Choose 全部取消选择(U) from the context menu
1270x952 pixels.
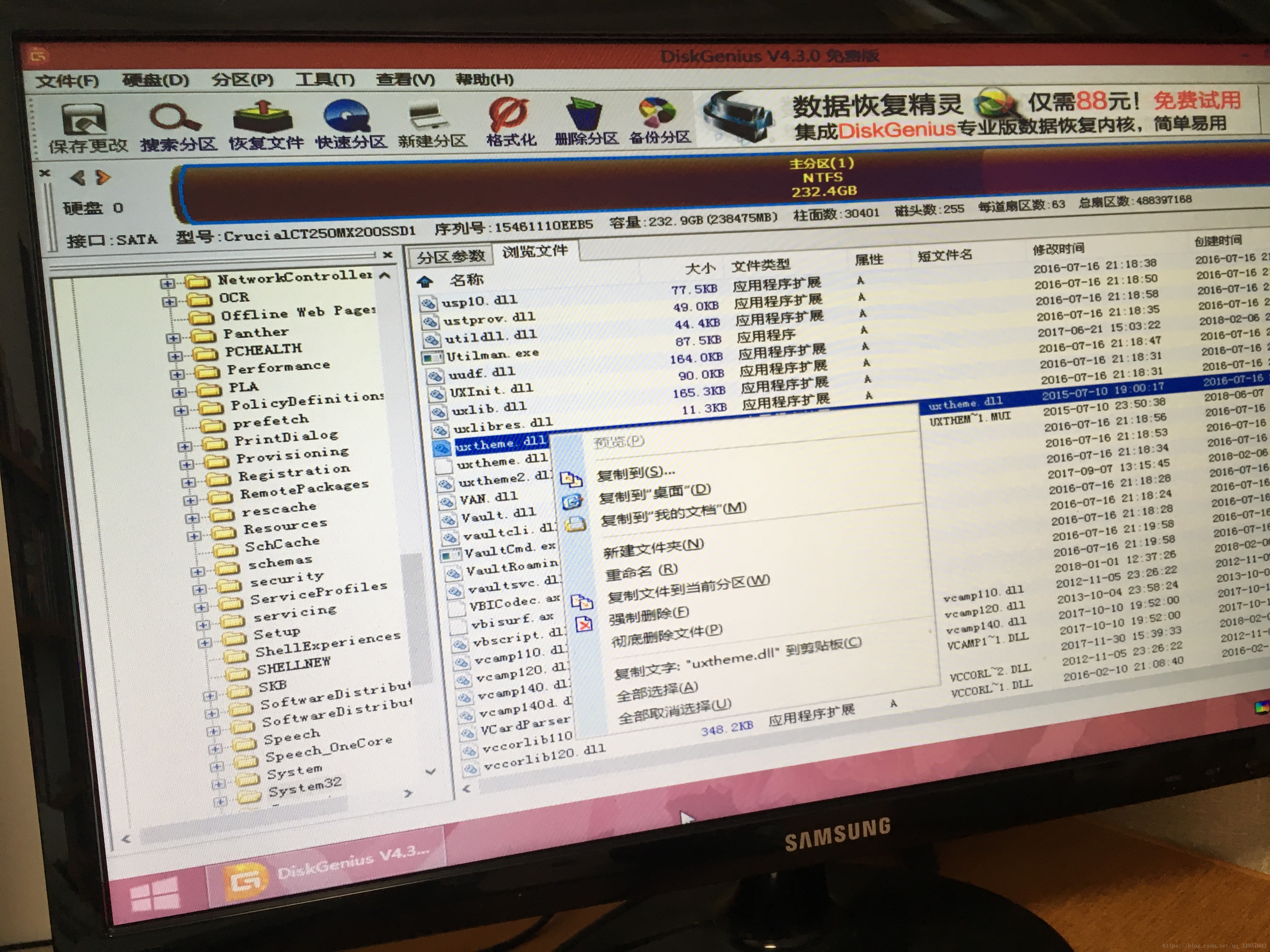point(675,712)
